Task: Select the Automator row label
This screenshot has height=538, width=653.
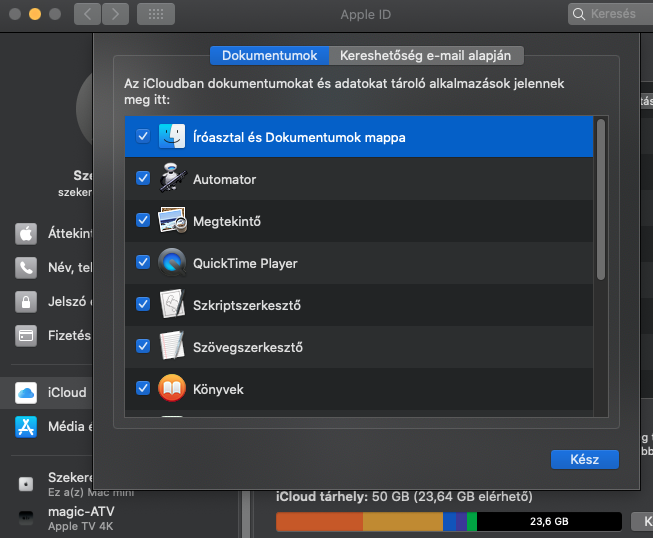Action: click(x=224, y=179)
